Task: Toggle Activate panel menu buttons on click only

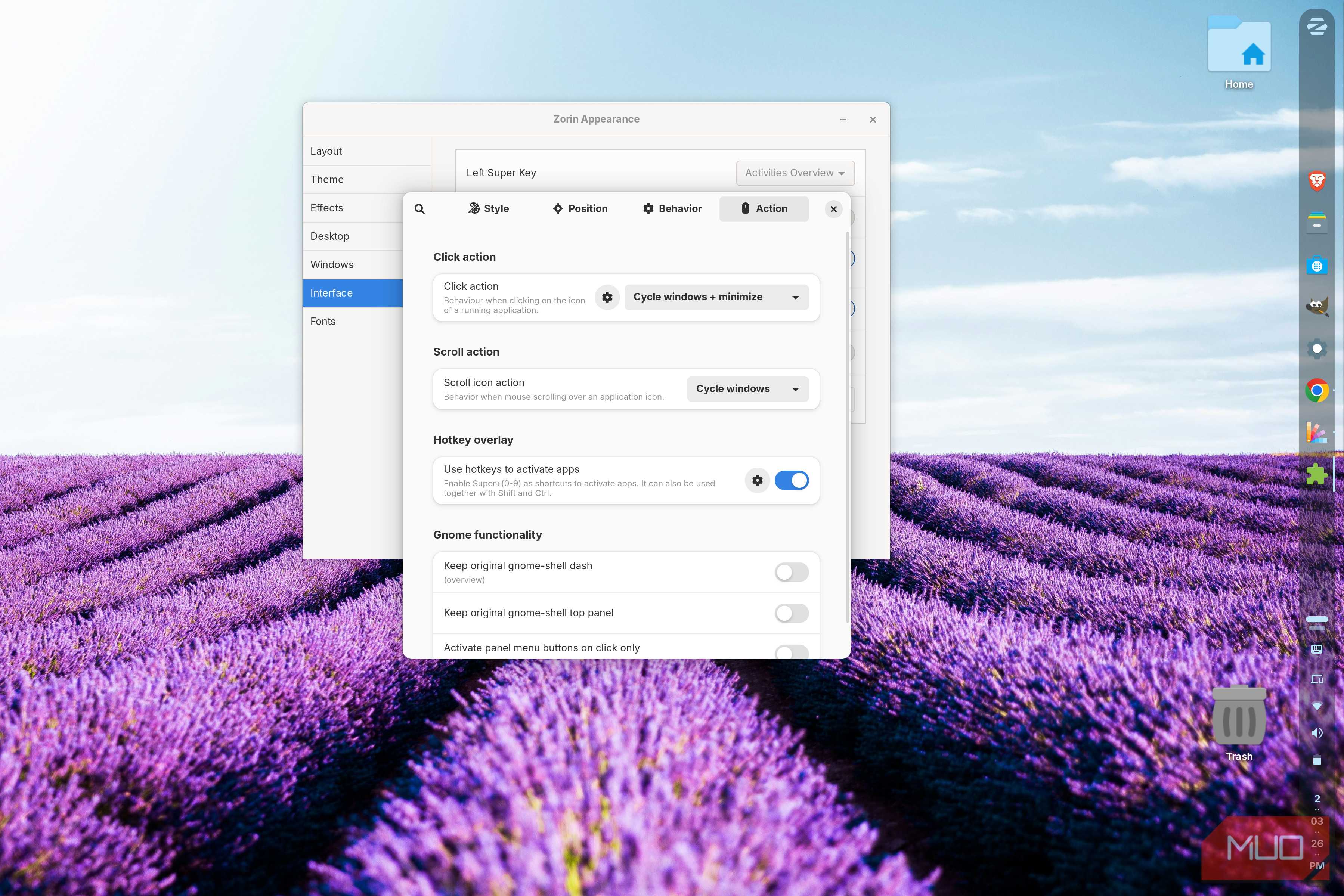Action: pos(792,652)
